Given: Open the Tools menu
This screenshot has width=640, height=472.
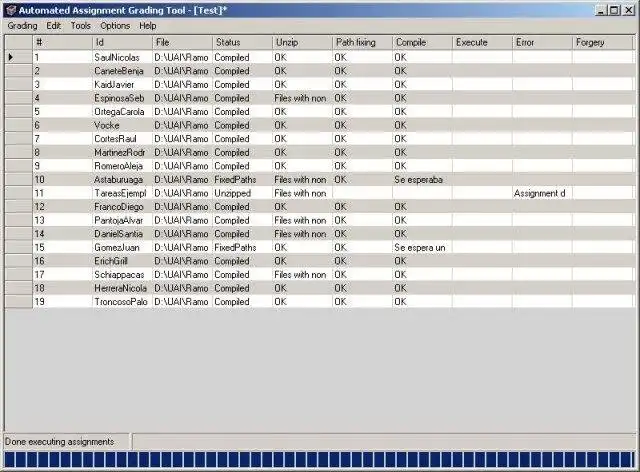Looking at the screenshot, I should click(80, 26).
